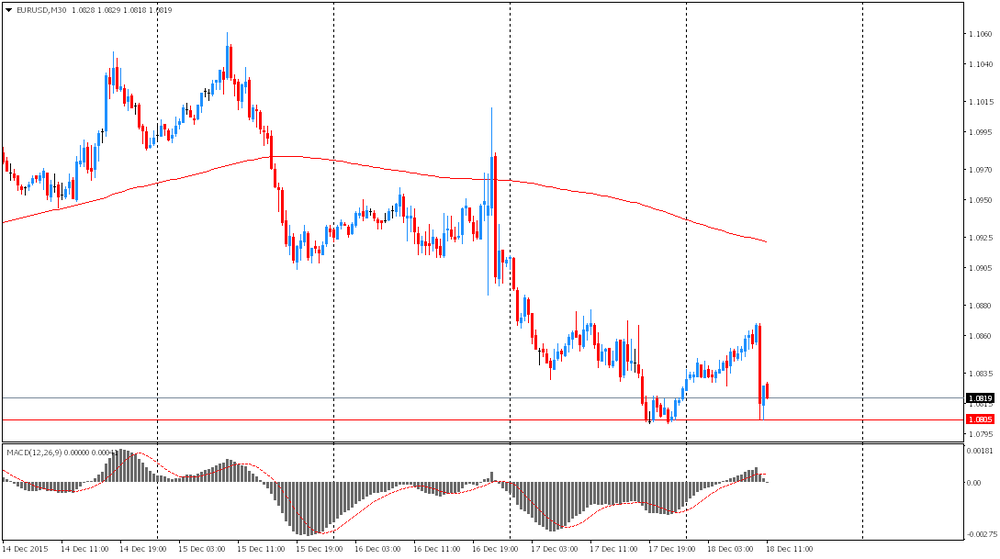This screenshot has height=559, width=1000.
Task: Click the 1.0795 price axis label
Action: pyautogui.click(x=980, y=434)
